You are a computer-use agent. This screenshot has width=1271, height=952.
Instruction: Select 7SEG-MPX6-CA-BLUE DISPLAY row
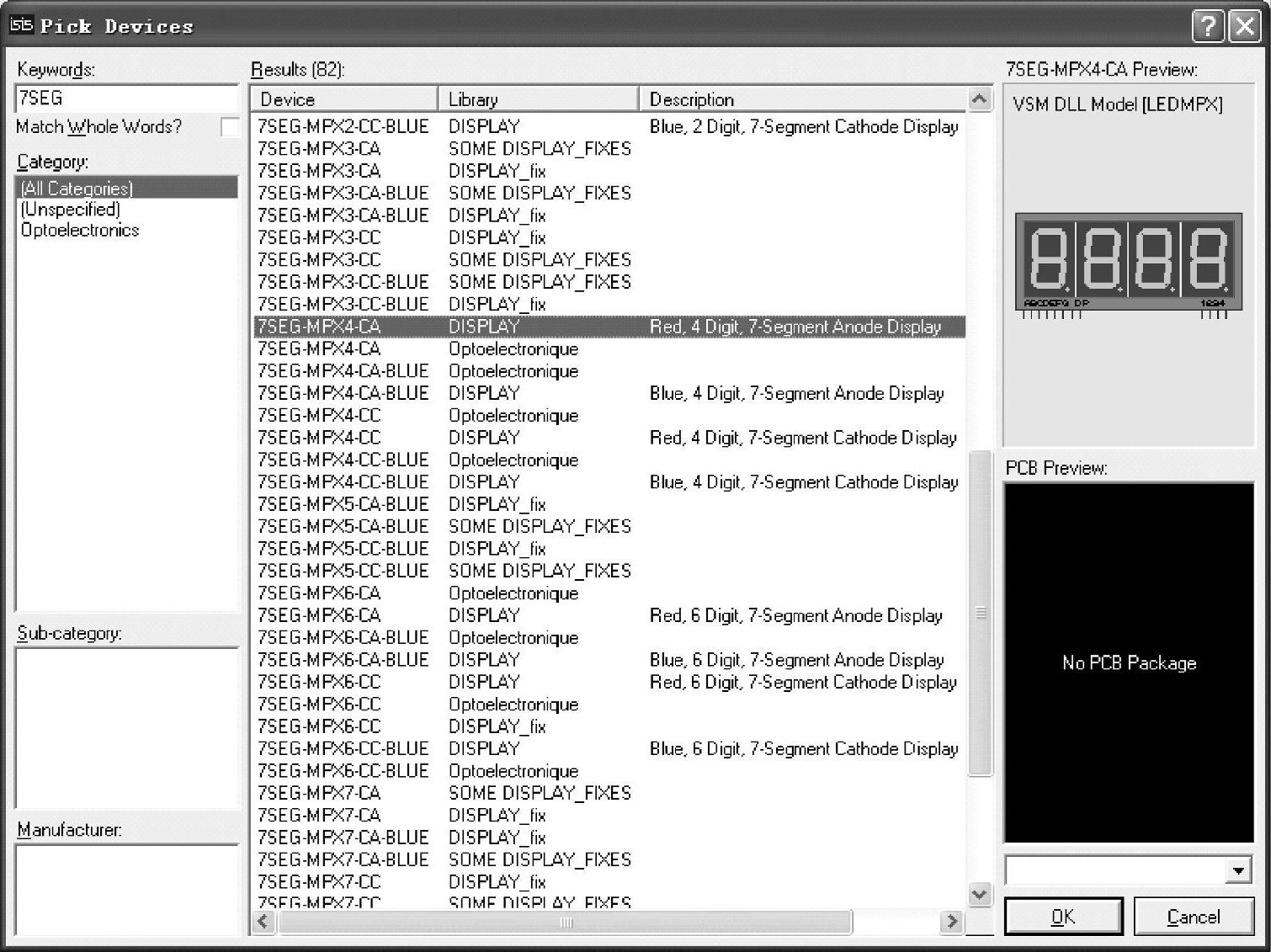click(609, 660)
